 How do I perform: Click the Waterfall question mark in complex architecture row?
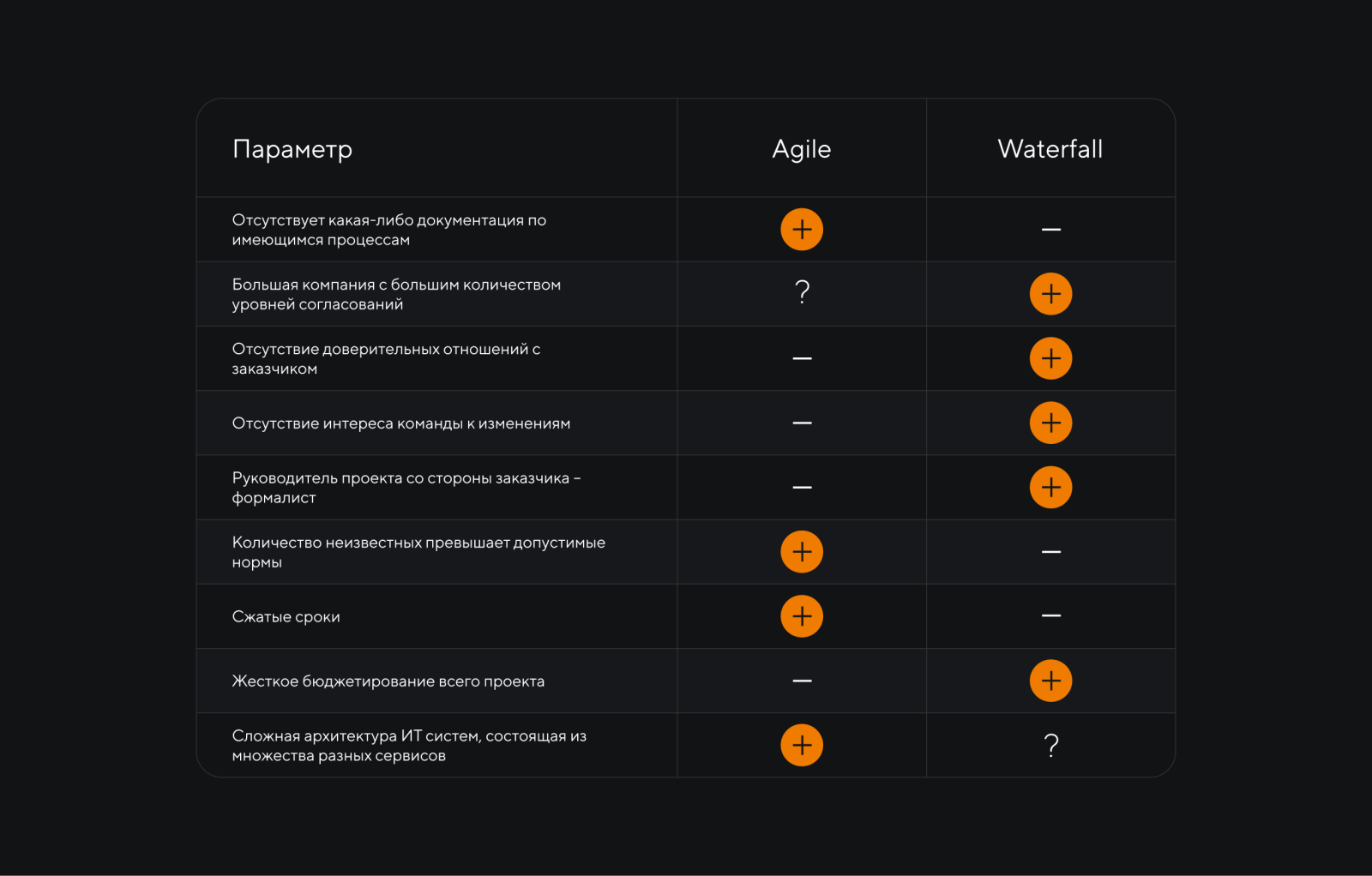point(1051,746)
